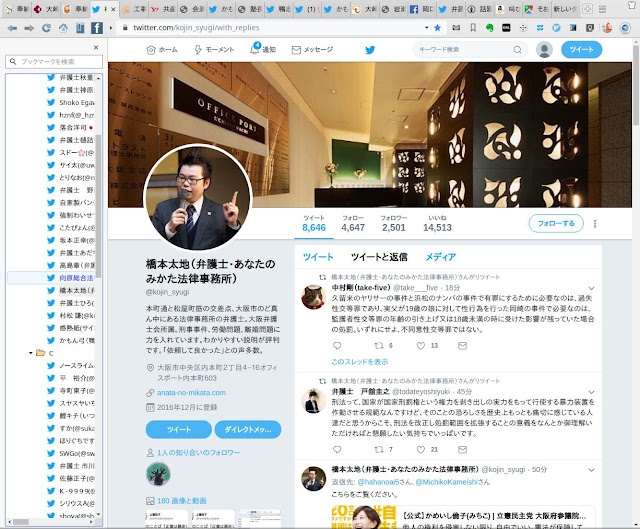The image size is (640, 529).
Task: Open the @MichikoKameishi mention
Action: click(x=446, y=482)
